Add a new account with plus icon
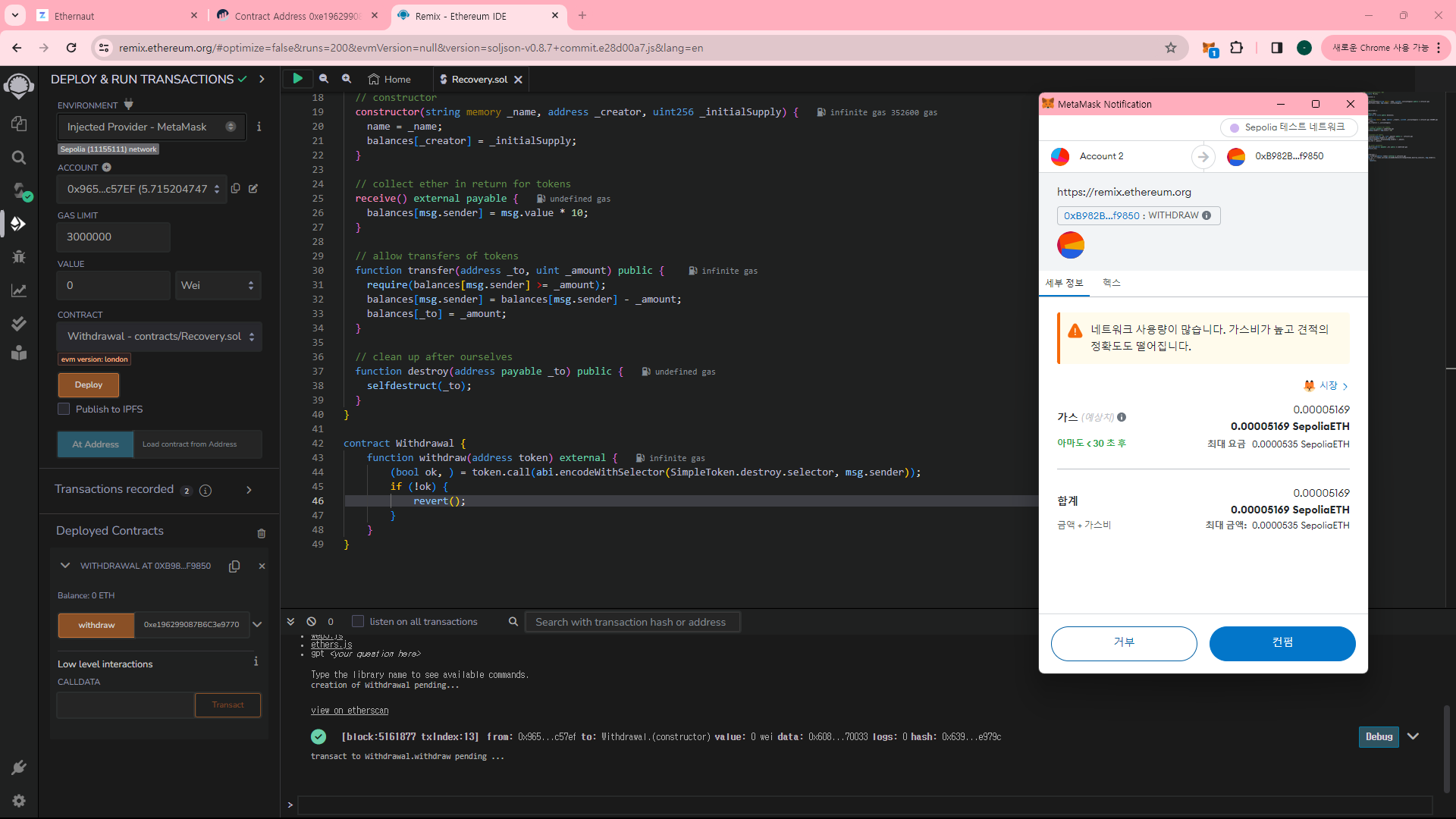 107,167
